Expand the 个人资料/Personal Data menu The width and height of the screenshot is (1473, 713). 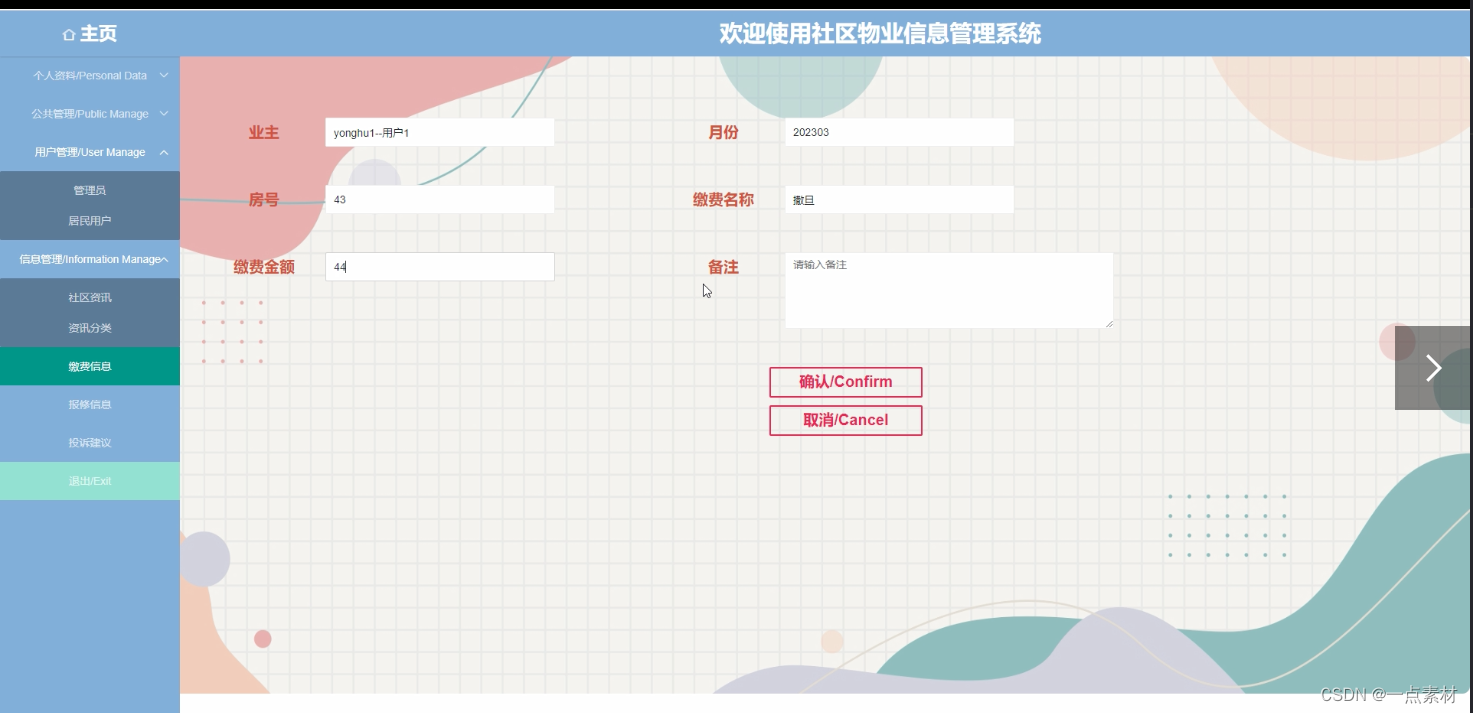(90, 75)
